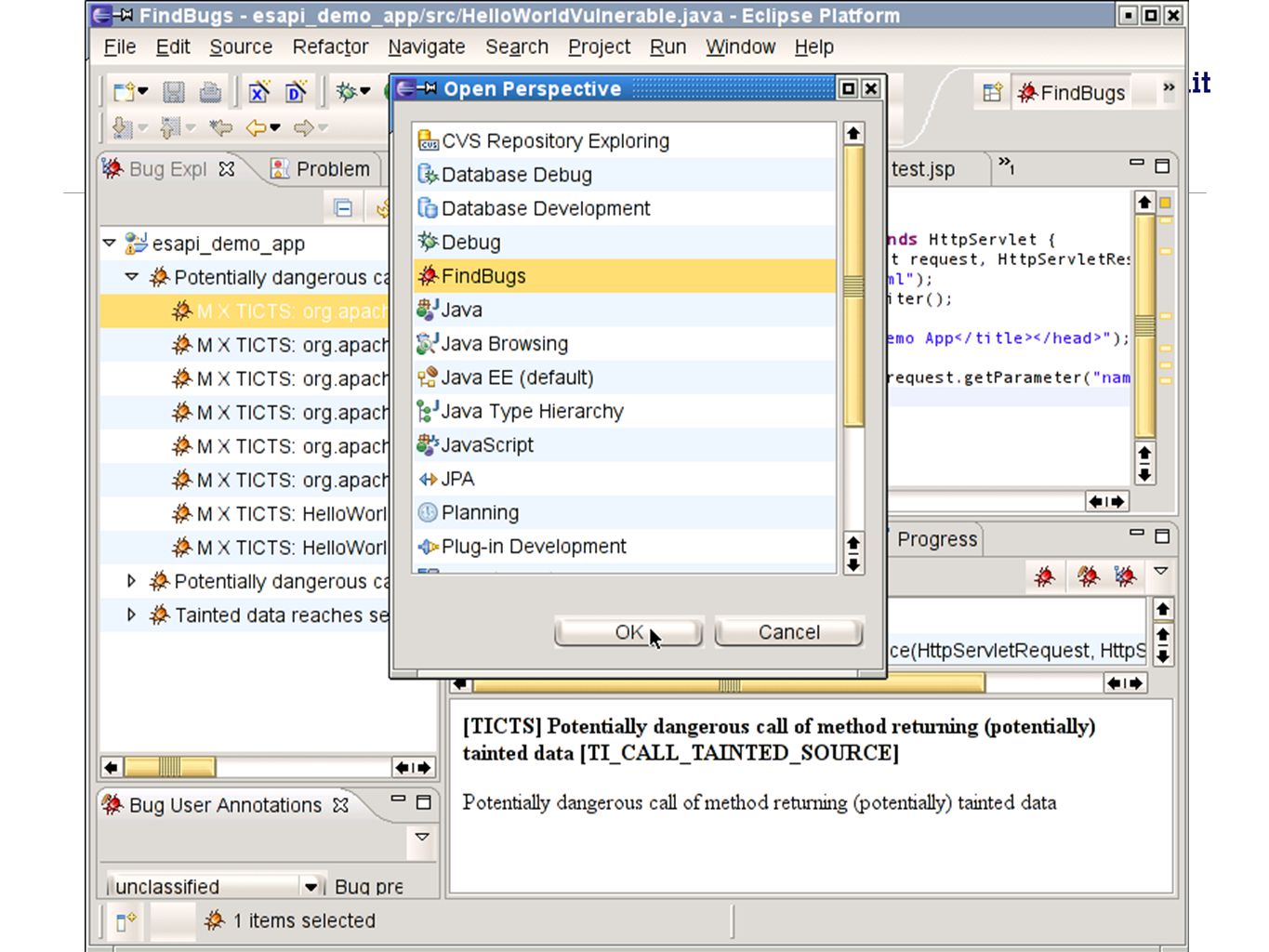Show the hidden editor tabs list
Viewport: 1269px width, 952px height.
click(1007, 166)
